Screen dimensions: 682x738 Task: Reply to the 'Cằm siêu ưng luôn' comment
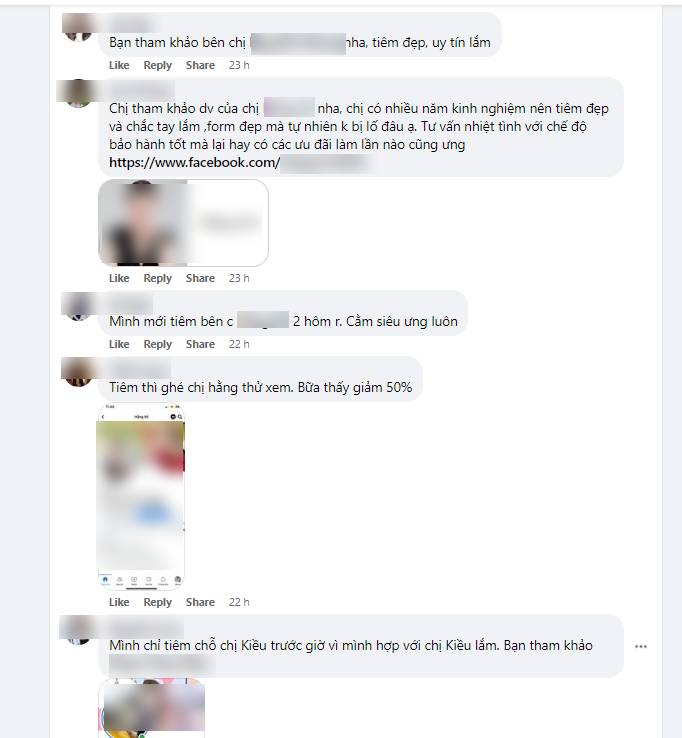click(x=157, y=344)
